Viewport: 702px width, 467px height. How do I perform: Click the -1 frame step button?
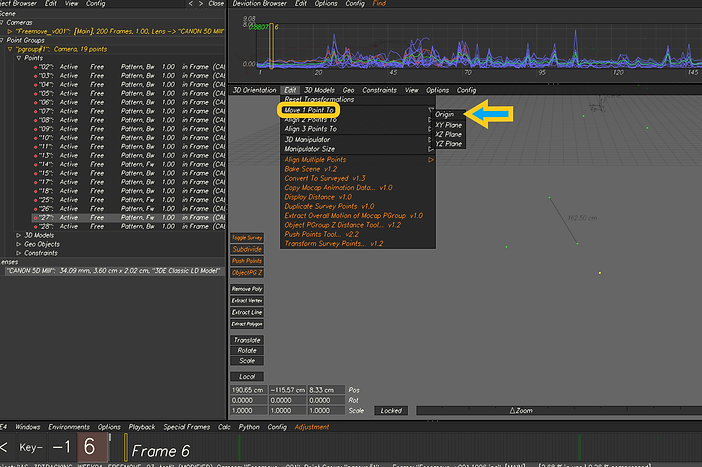pyautogui.click(x=61, y=447)
